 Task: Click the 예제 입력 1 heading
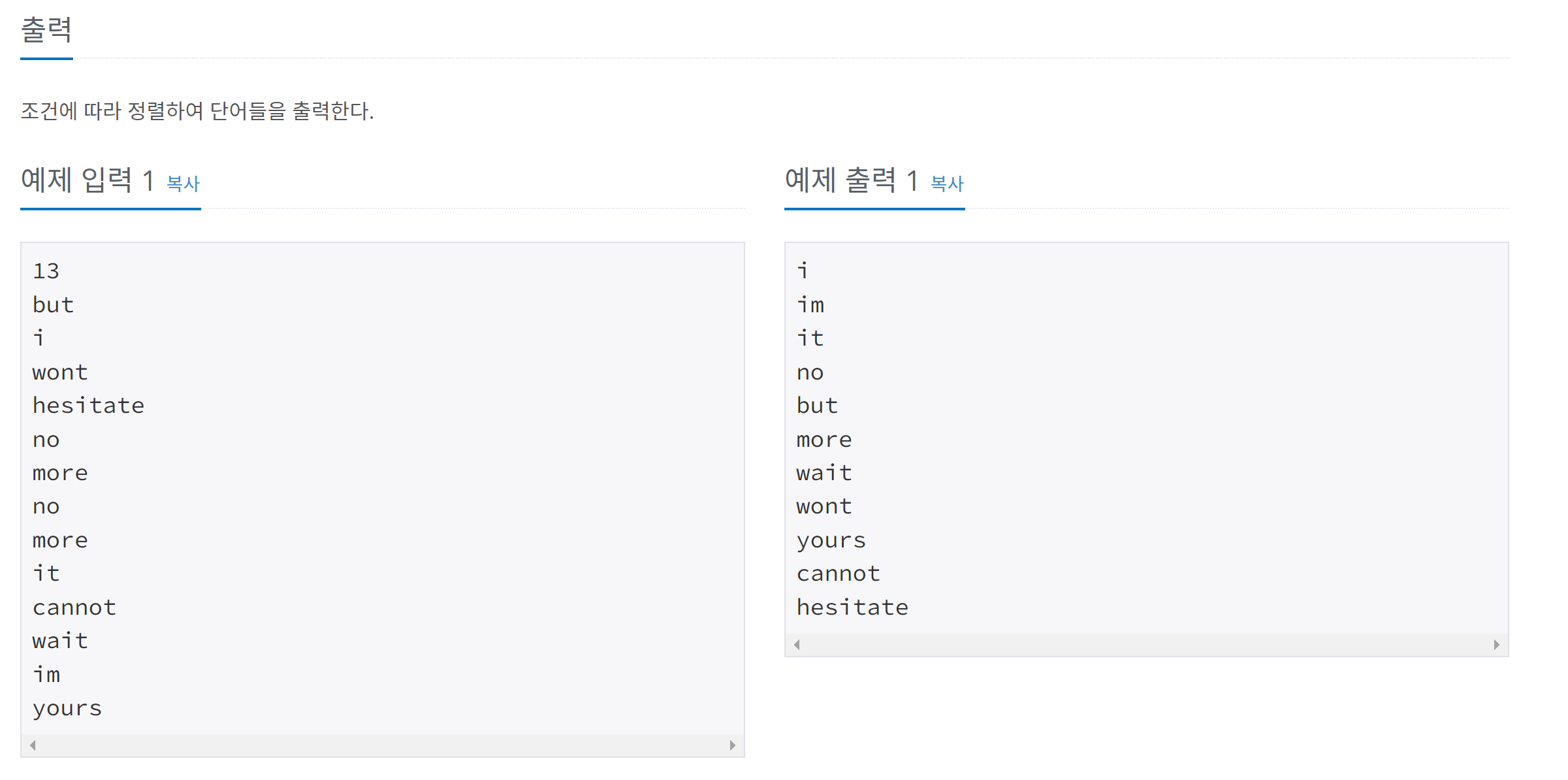(86, 180)
